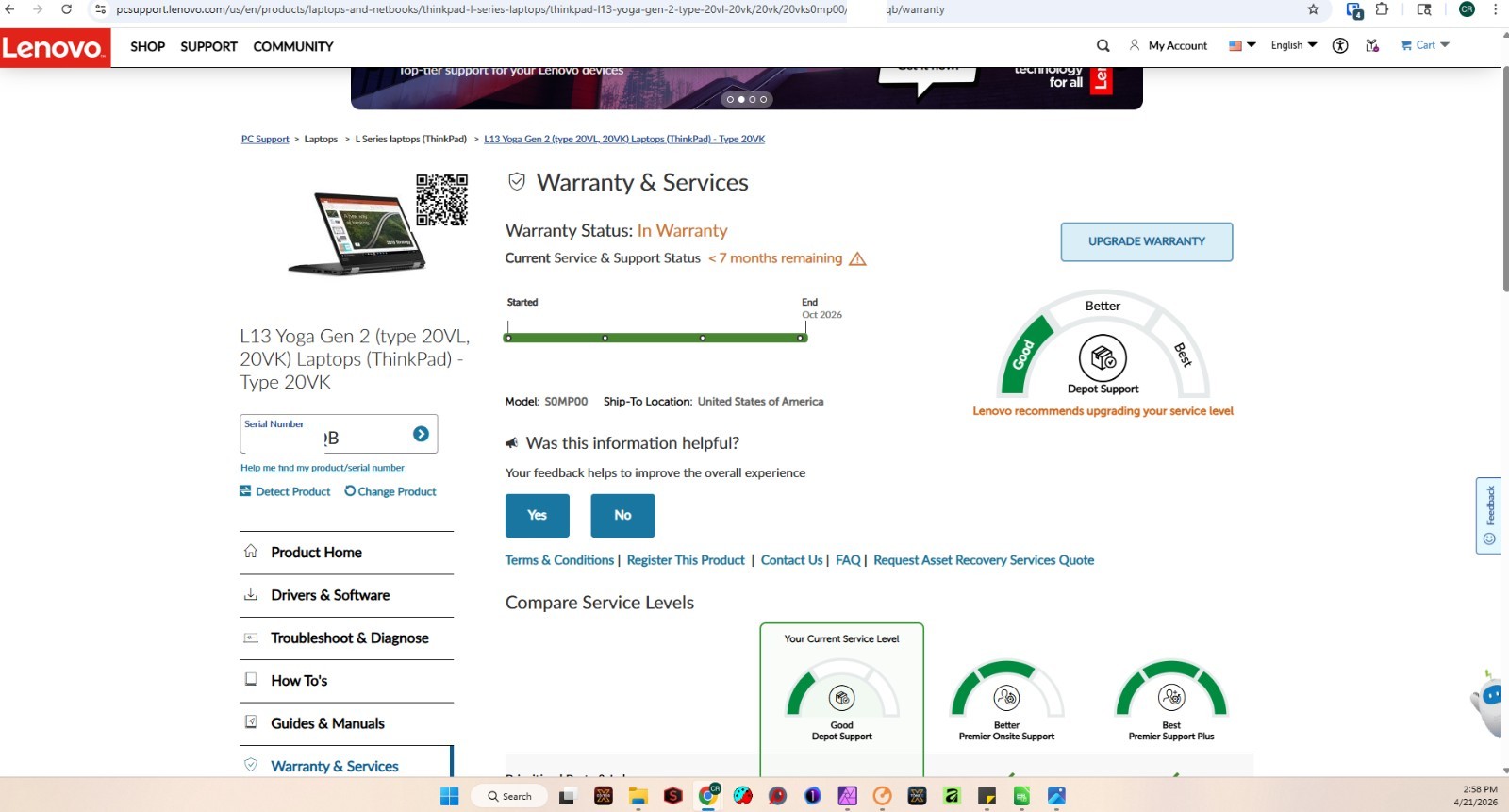This screenshot has height=812, width=1509.
Task: Select second carousel dot on banner
Action: pos(741,99)
